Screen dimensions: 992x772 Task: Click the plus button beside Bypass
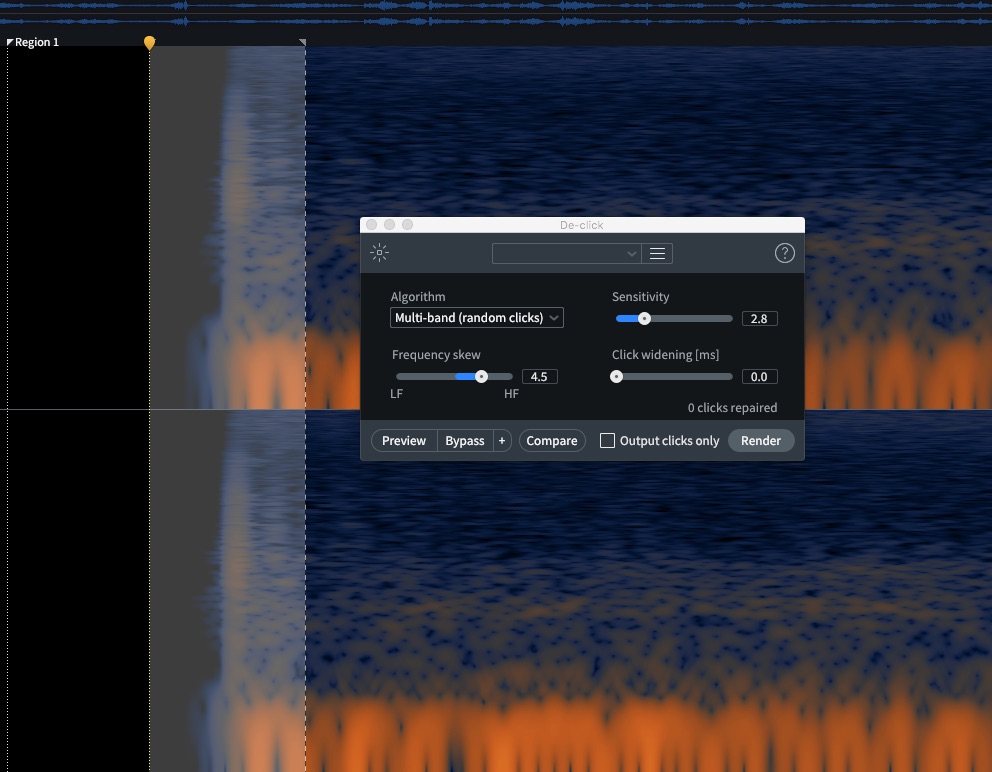[x=502, y=440]
